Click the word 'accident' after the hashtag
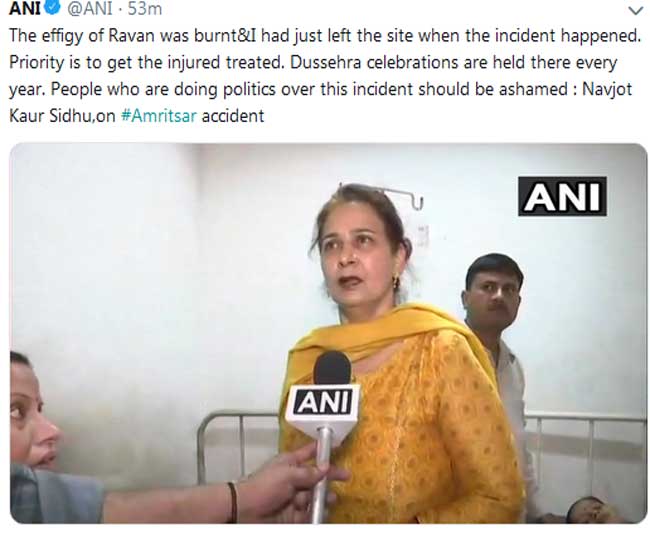Screen dimensions: 650x540 (233, 116)
